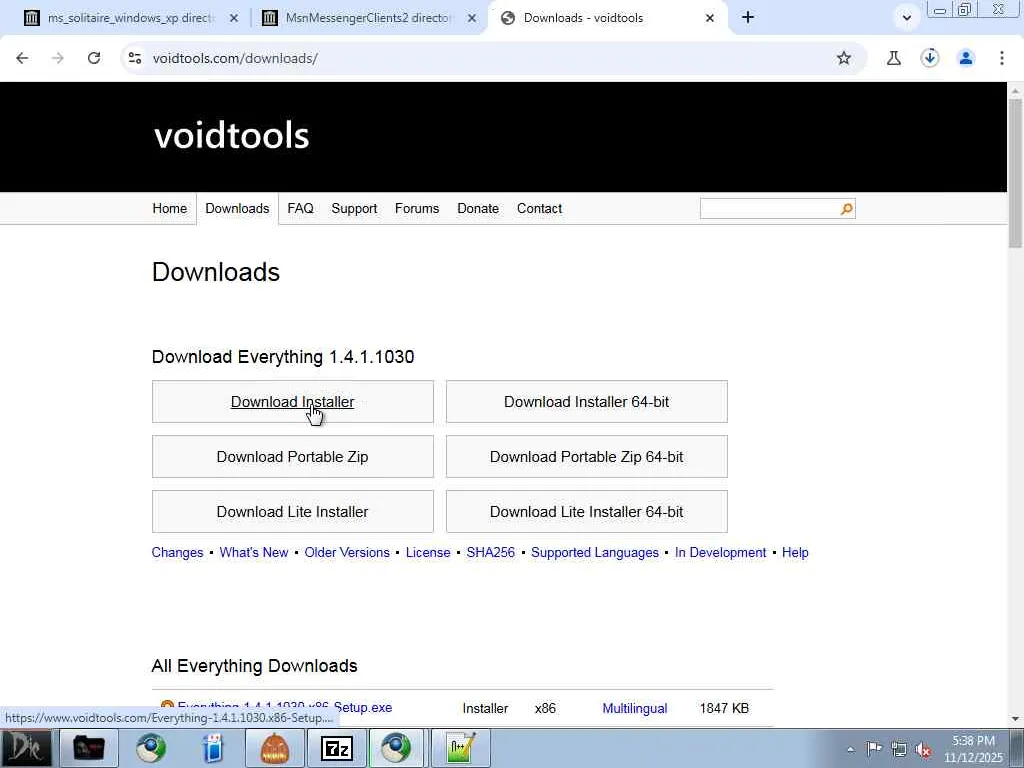Screen dimensions: 1024x768
Task: Close the Downloads - voidtools tab
Action: (710, 18)
